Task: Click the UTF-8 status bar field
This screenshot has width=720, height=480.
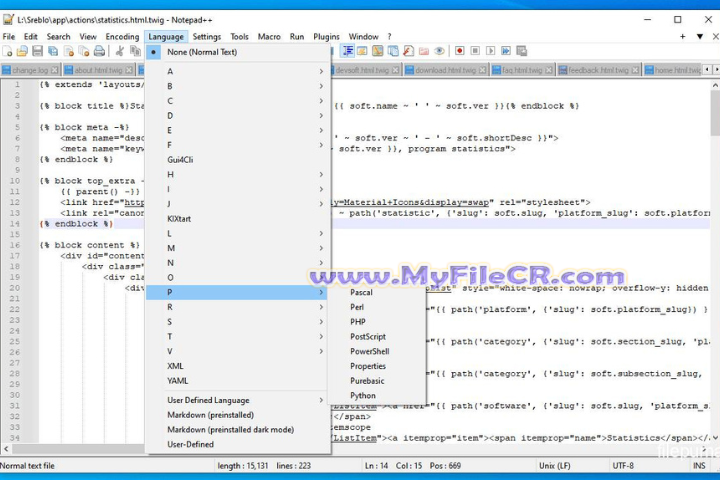Action: pyautogui.click(x=623, y=466)
